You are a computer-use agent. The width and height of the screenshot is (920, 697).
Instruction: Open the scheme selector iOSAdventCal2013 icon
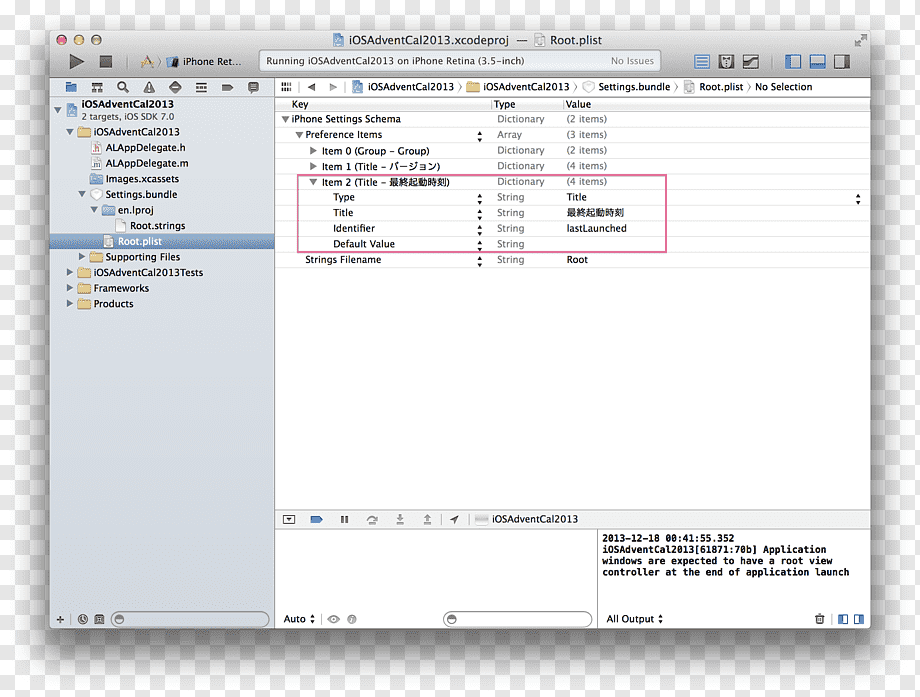coord(147,61)
